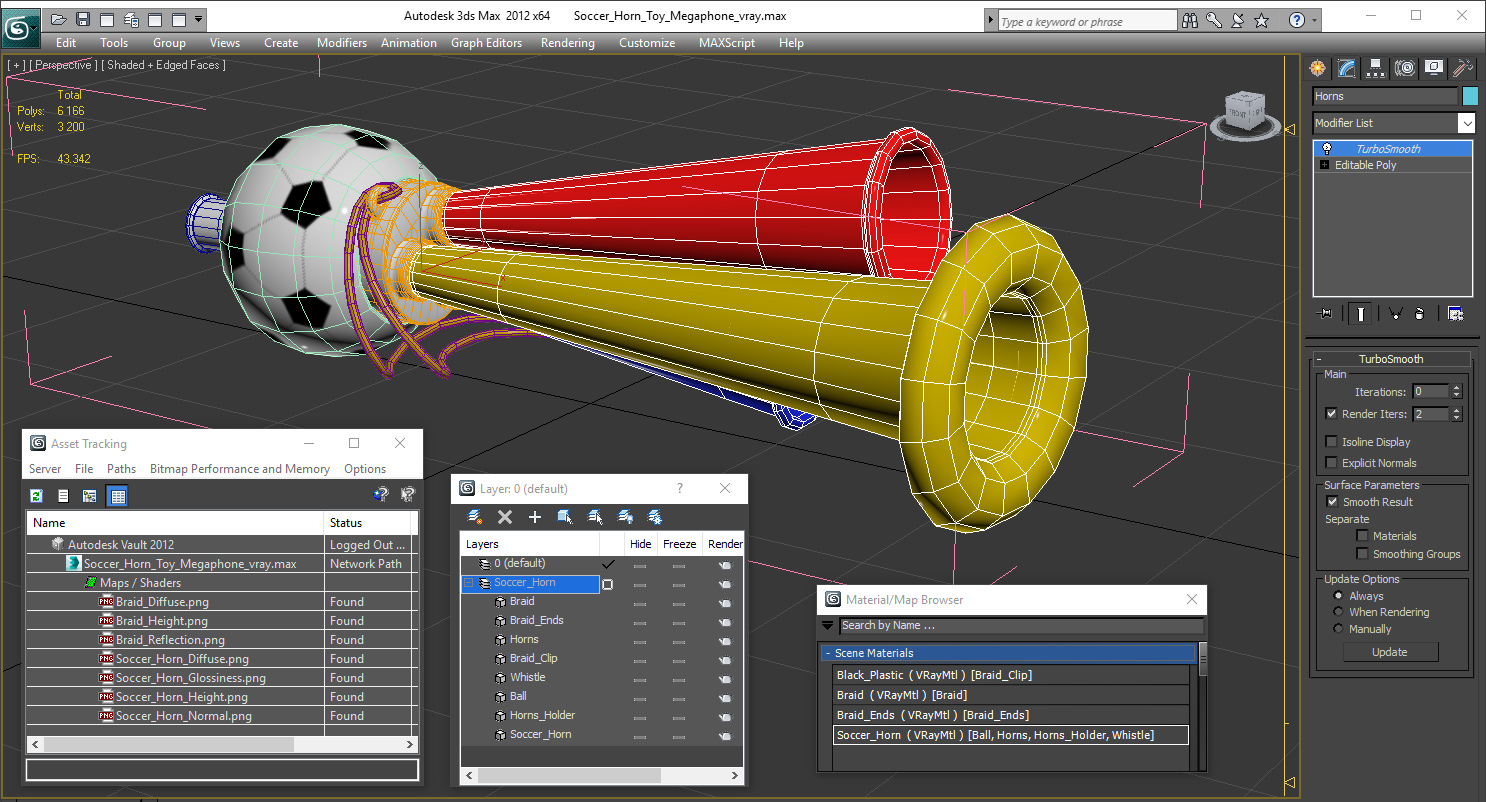Open the Modify command panel tab
Viewport: 1486px width, 802px height.
(1347, 68)
